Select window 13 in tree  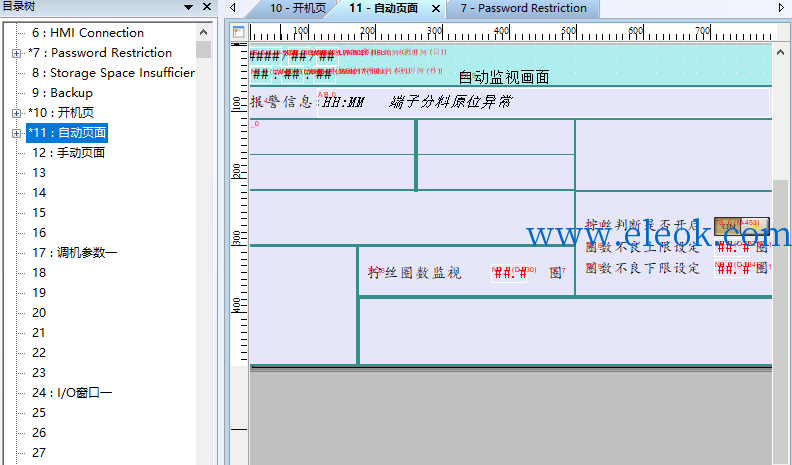click(x=39, y=173)
